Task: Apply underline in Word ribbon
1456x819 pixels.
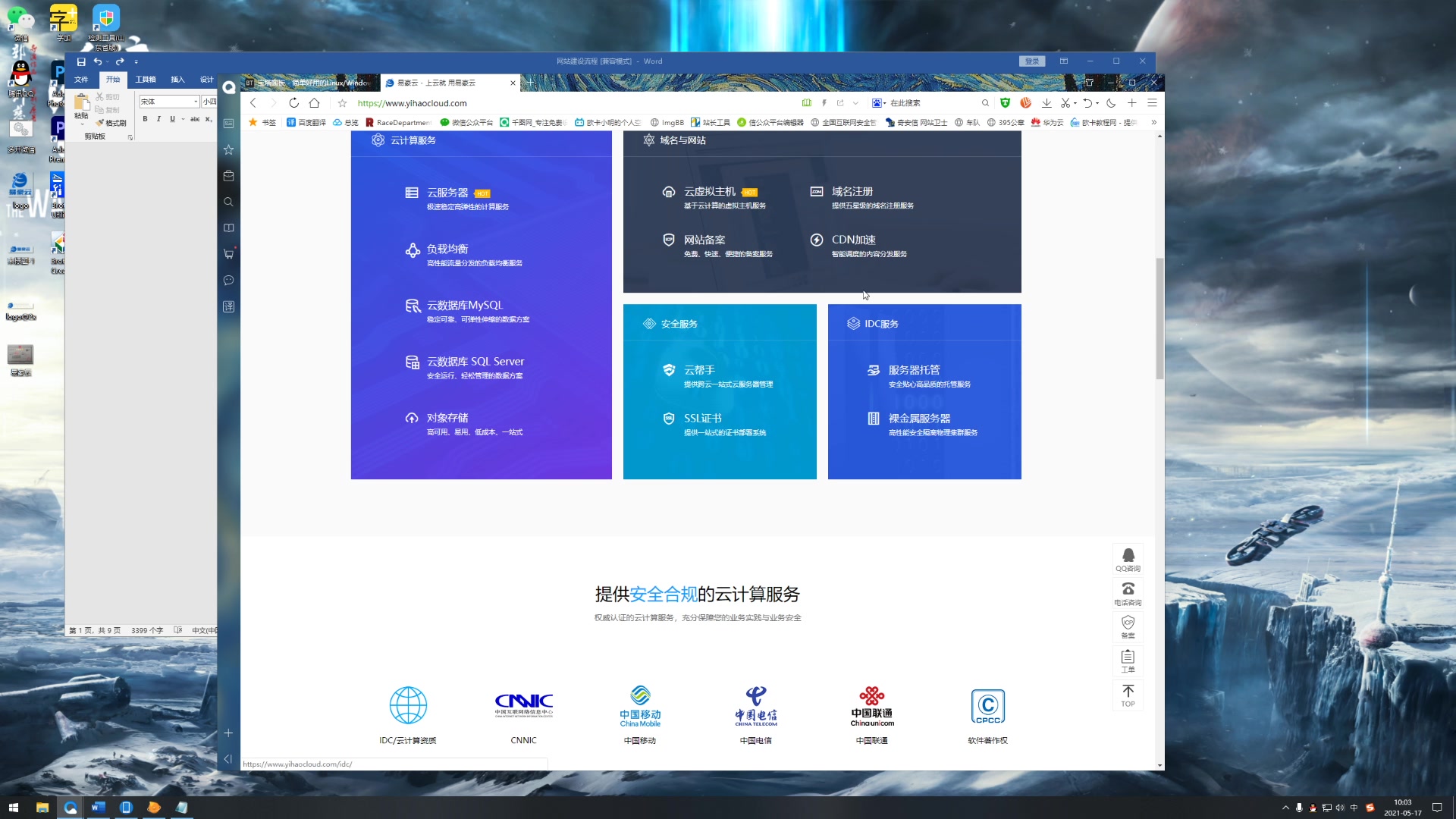Action: point(172,119)
